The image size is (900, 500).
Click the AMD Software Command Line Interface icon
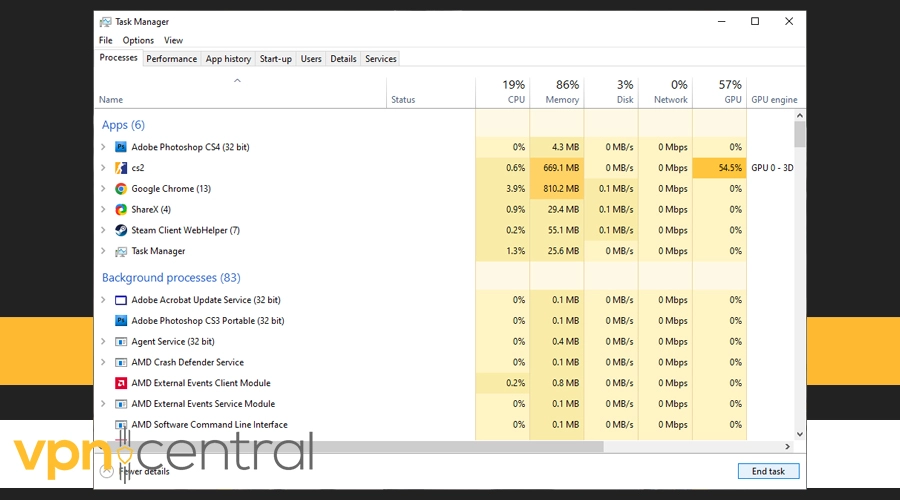121,425
